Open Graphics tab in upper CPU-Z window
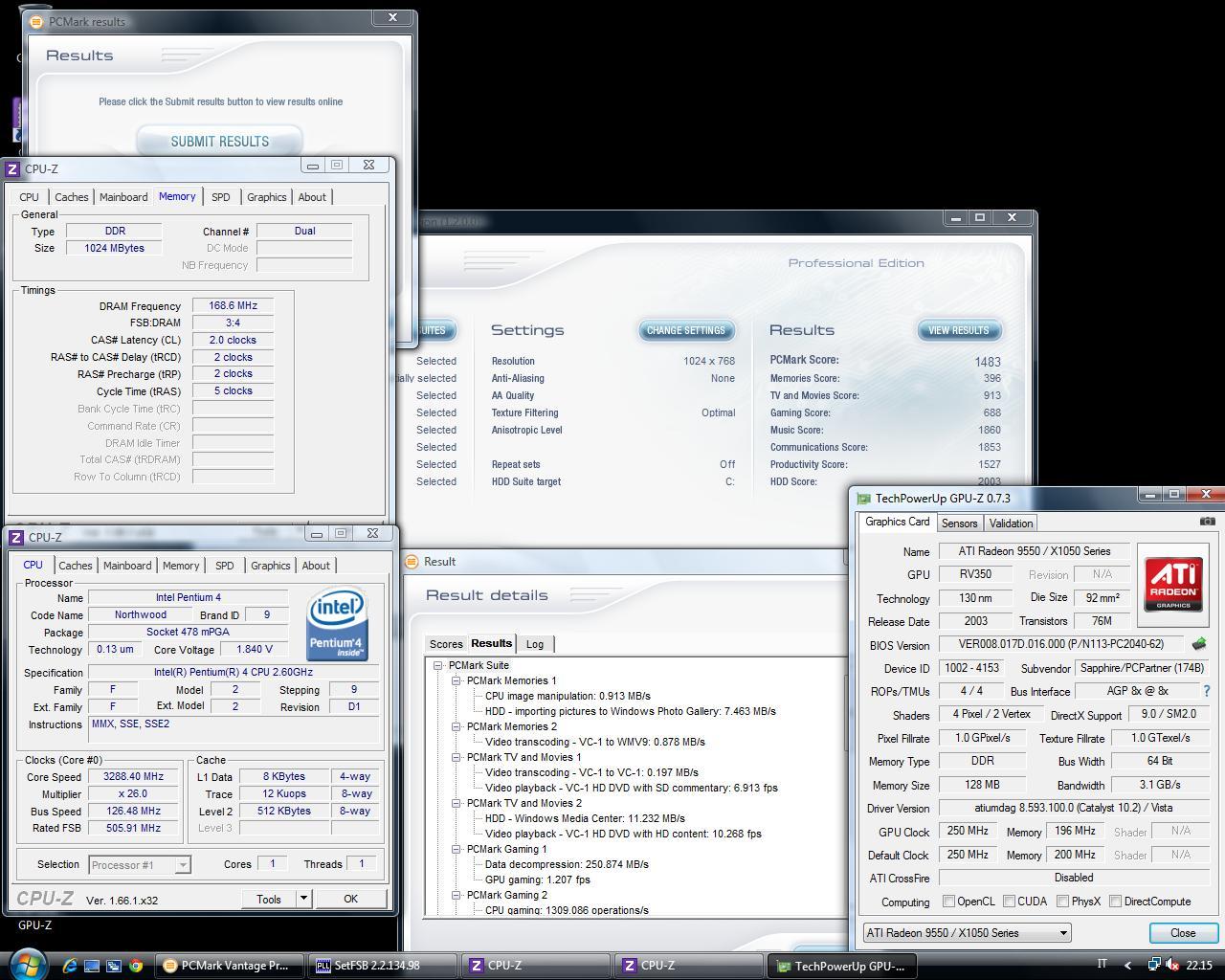 pyautogui.click(x=266, y=197)
